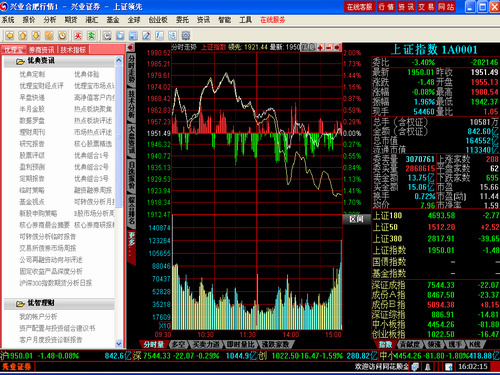
Task: Open the 期货 menu
Action: [71, 20]
